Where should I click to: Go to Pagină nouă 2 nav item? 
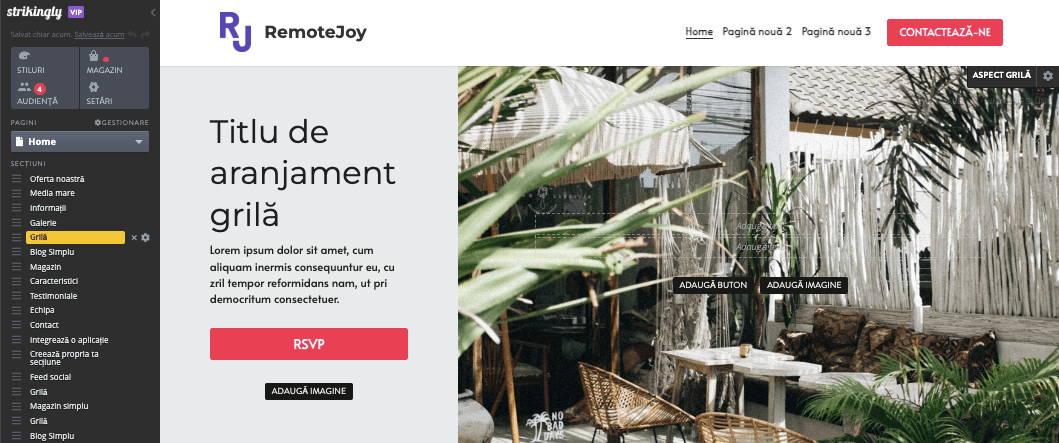757,31
